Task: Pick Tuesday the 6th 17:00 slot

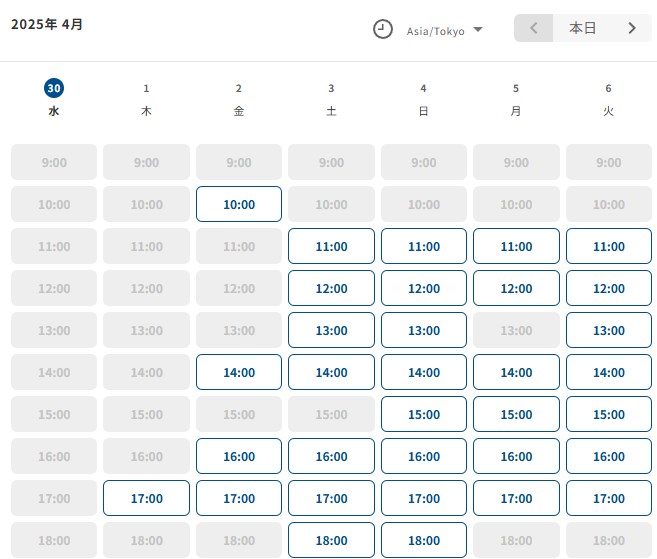Action: pos(608,498)
